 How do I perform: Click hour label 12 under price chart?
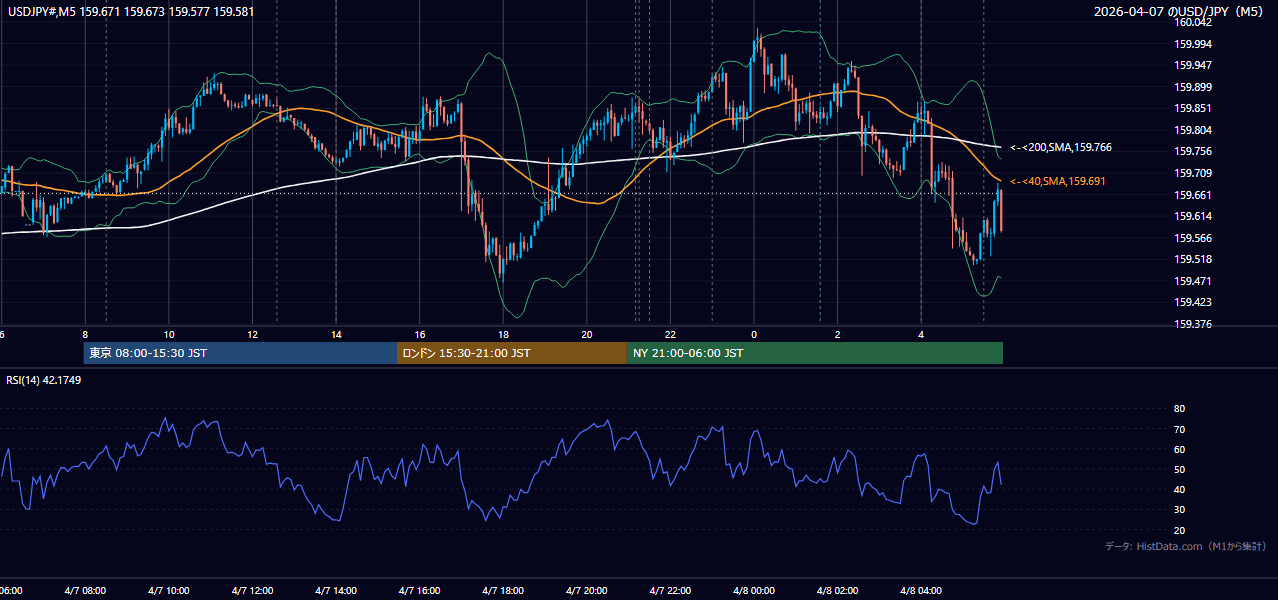point(252,334)
